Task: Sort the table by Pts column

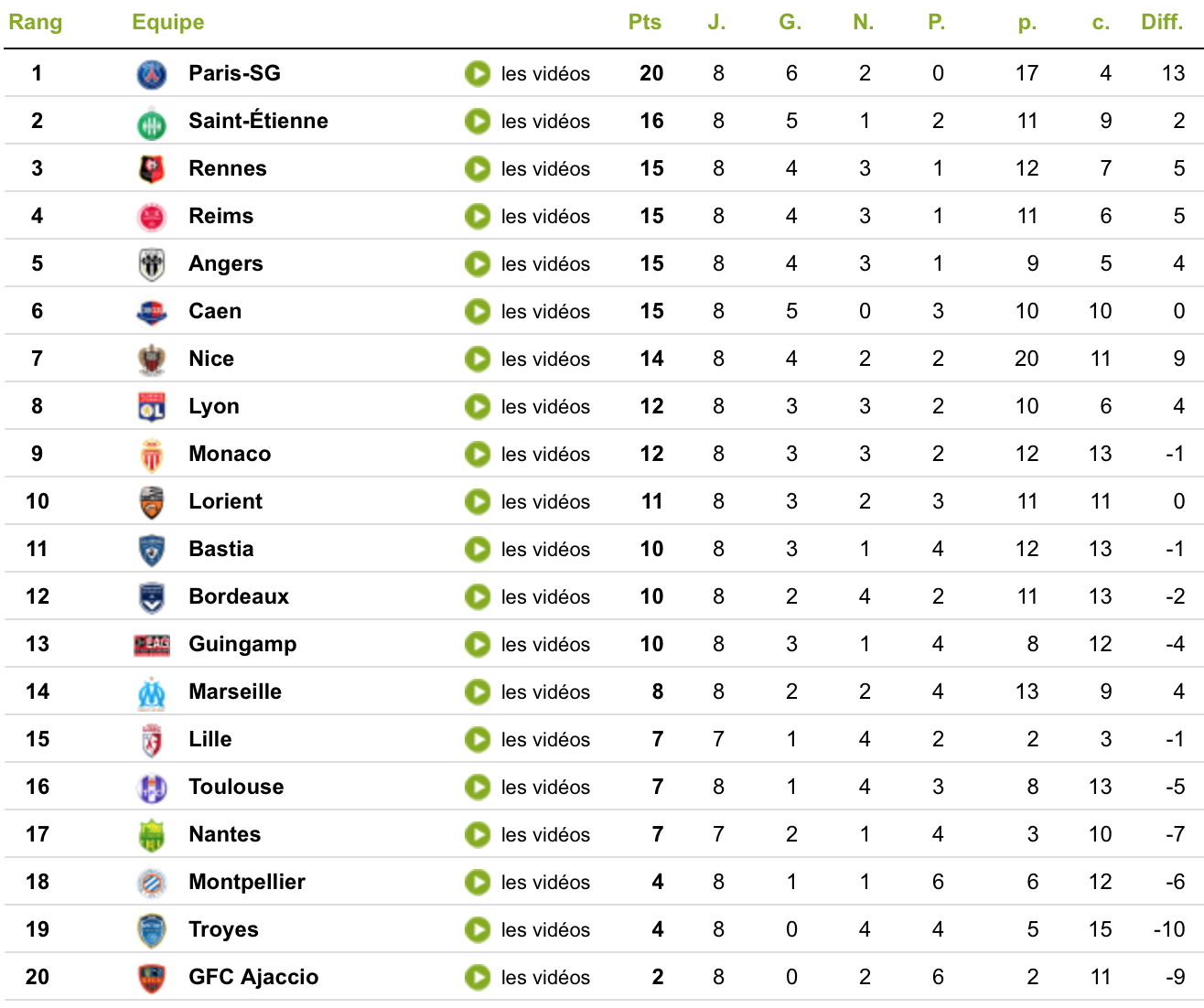Action: pyautogui.click(x=645, y=22)
